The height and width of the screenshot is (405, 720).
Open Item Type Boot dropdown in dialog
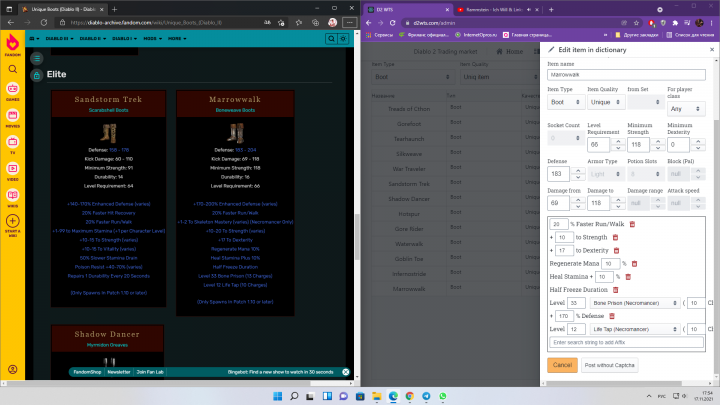[565, 102]
